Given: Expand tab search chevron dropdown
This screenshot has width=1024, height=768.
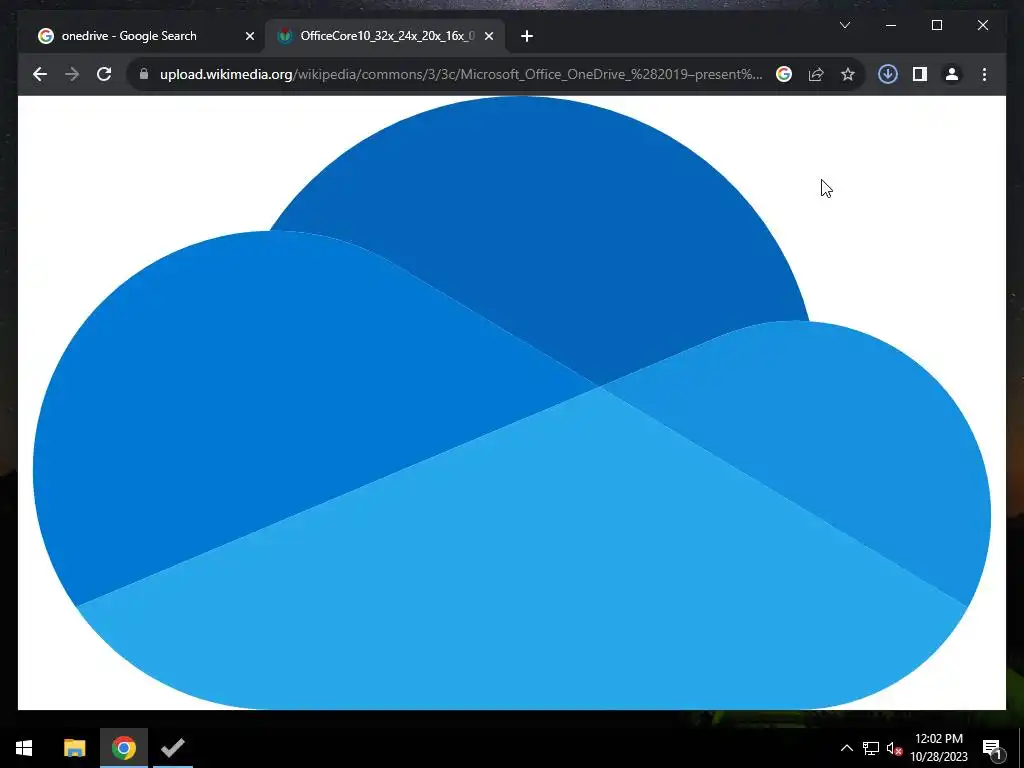Looking at the screenshot, I should [x=844, y=25].
